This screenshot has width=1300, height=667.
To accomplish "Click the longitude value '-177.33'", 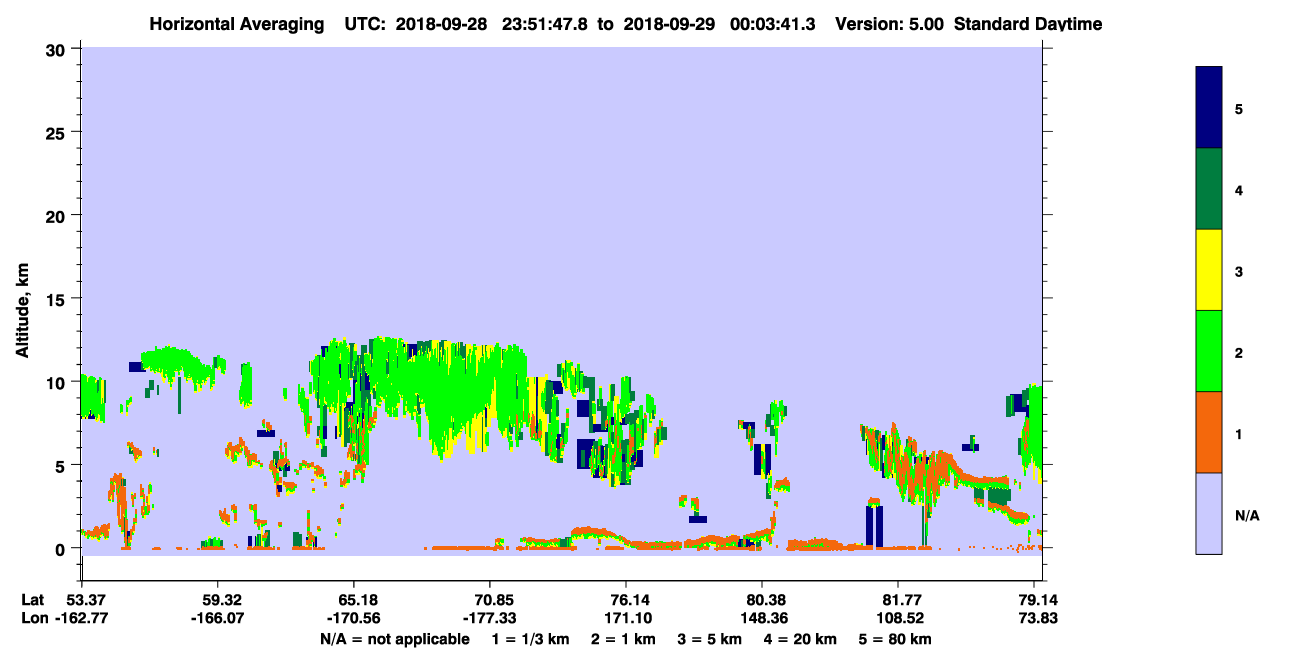I will [490, 618].
